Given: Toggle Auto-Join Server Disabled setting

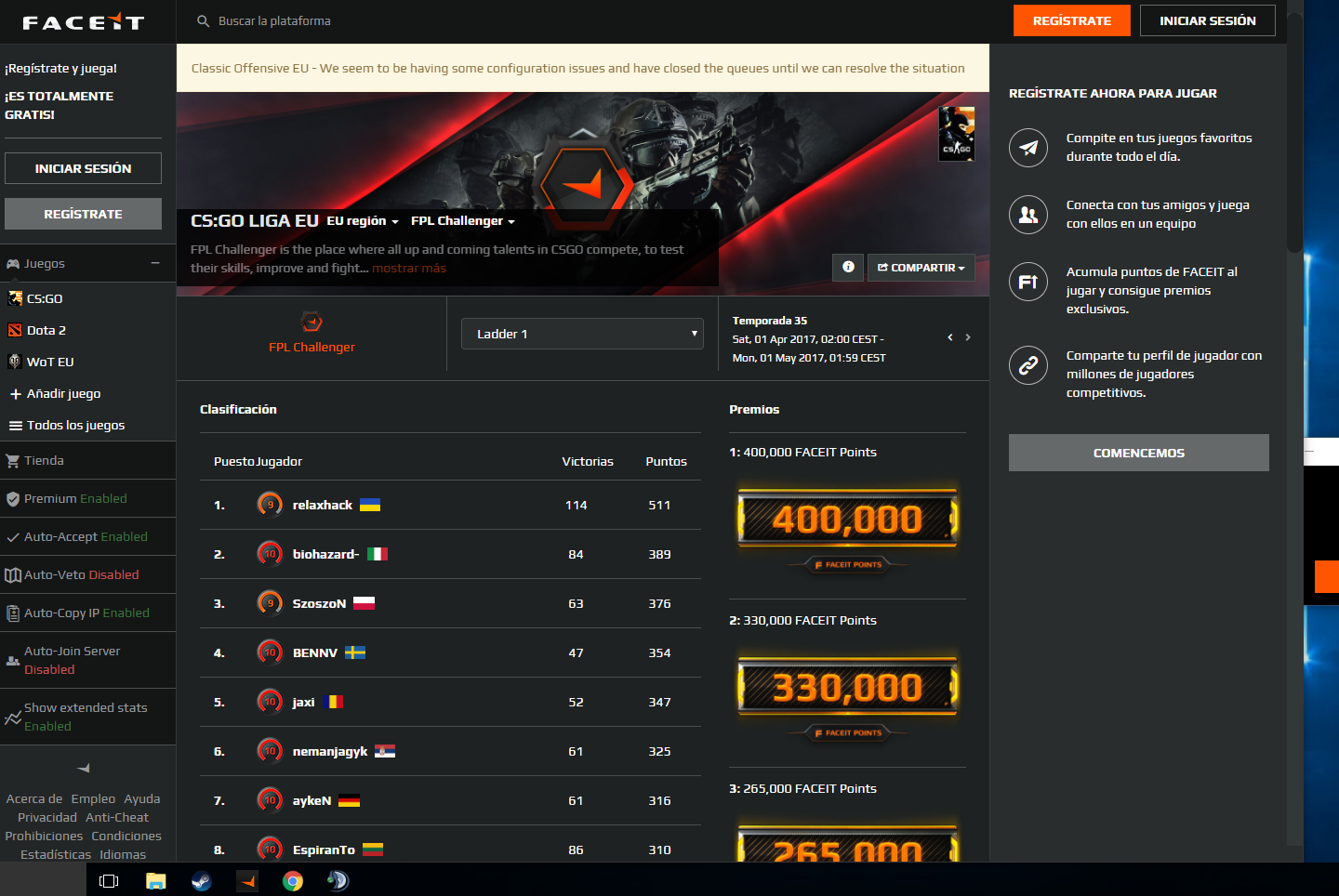Looking at the screenshot, I should [x=87, y=660].
